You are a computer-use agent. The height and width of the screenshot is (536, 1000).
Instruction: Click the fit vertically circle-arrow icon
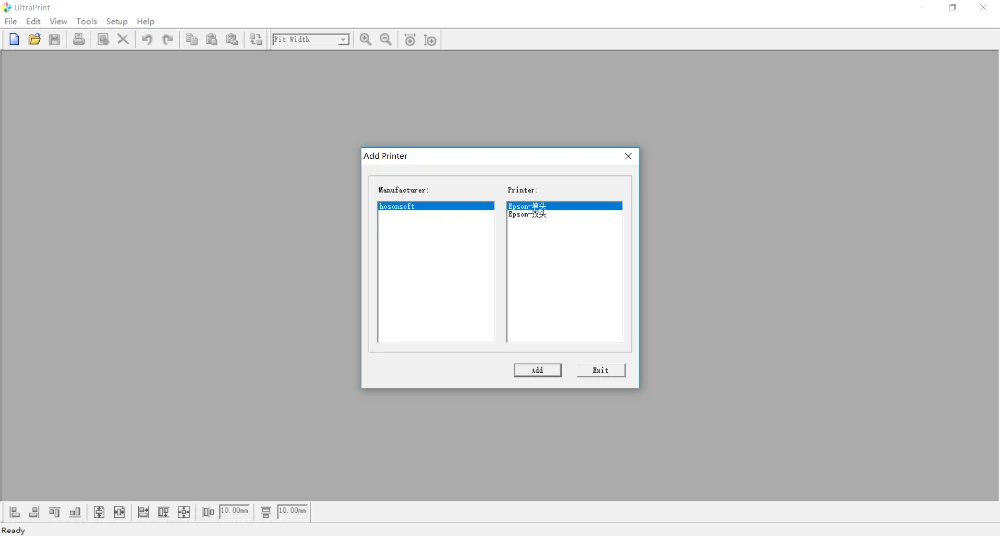click(x=430, y=40)
